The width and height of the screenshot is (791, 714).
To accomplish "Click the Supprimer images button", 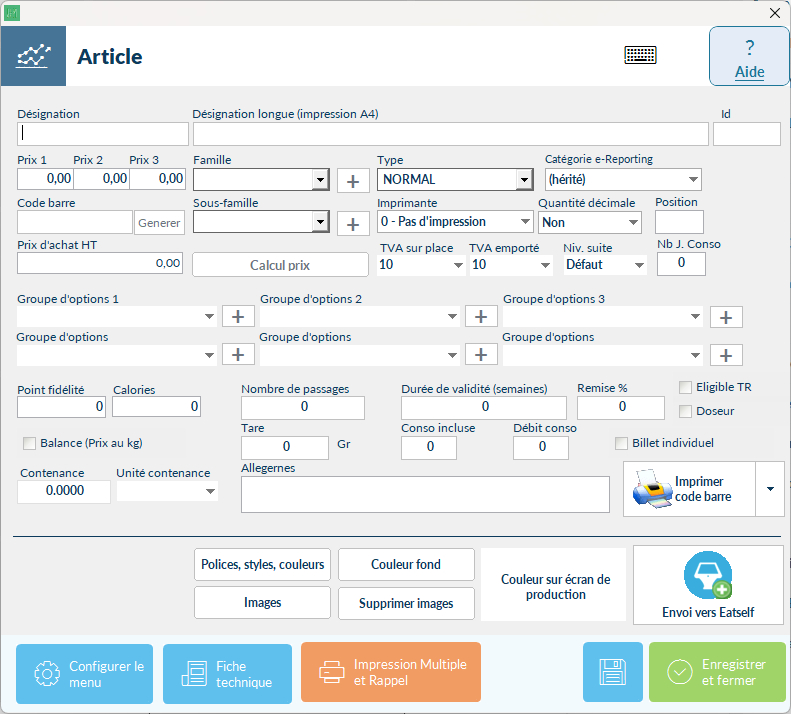I will [406, 603].
